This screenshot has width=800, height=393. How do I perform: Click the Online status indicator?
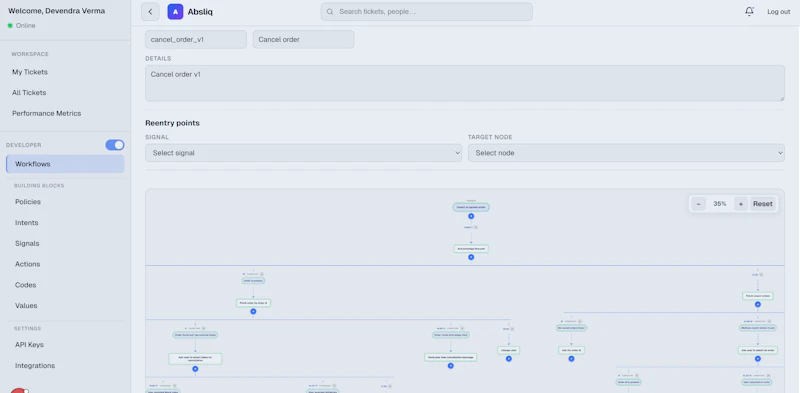click(x=22, y=26)
